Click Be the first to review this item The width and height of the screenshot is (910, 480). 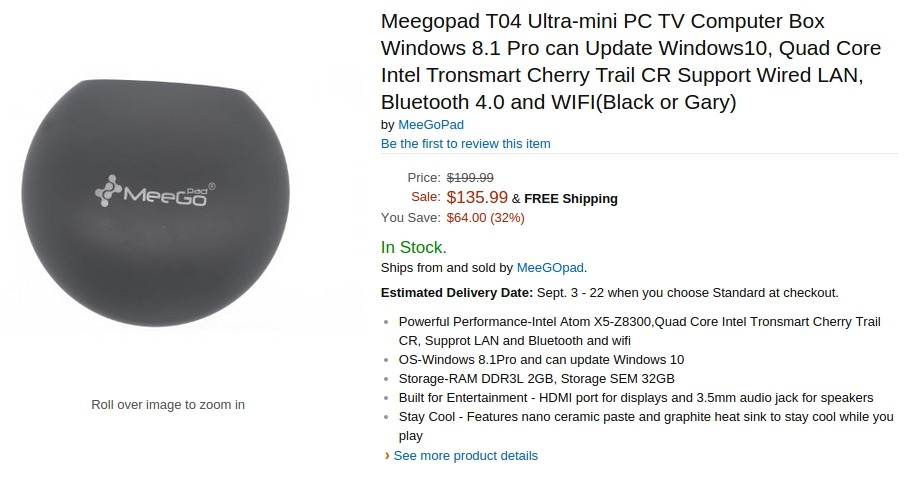pyautogui.click(x=465, y=143)
